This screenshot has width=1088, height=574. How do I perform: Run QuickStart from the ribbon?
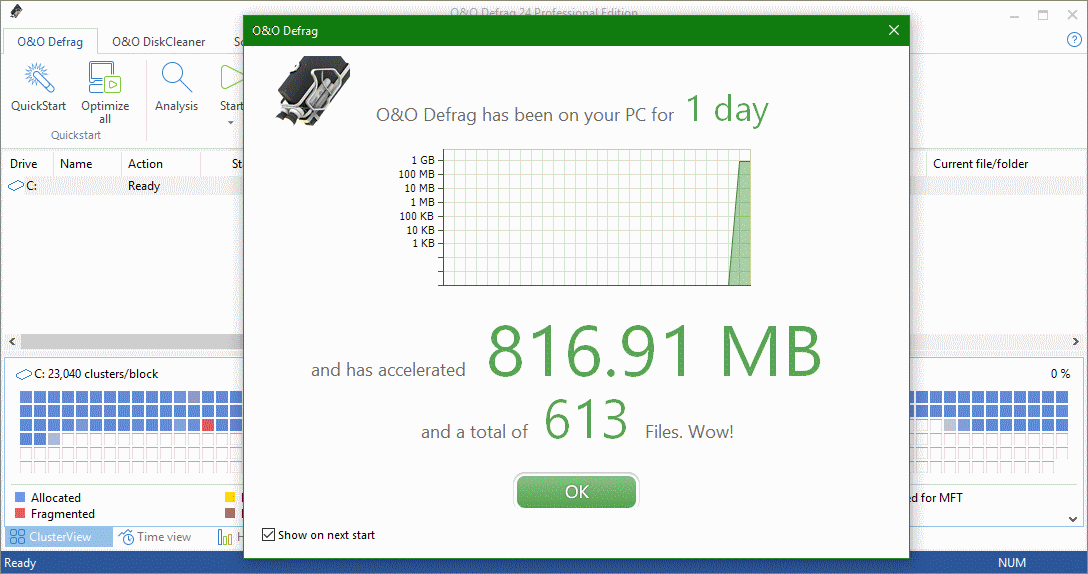click(38, 87)
